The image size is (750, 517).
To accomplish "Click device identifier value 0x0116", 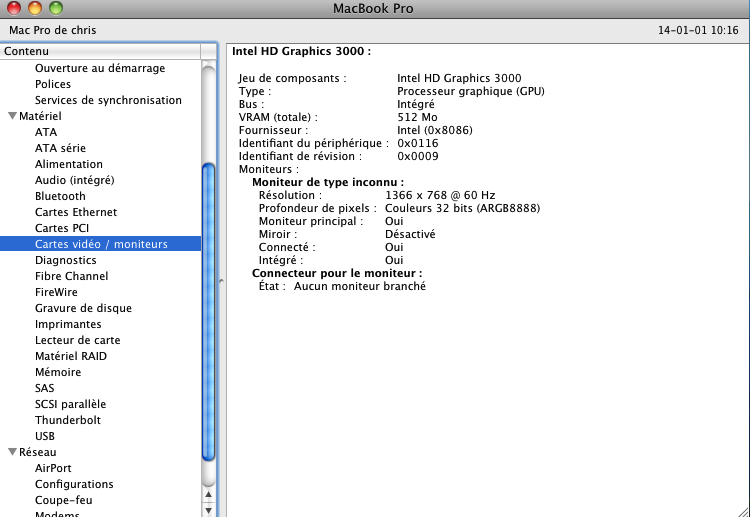I will tap(418, 143).
